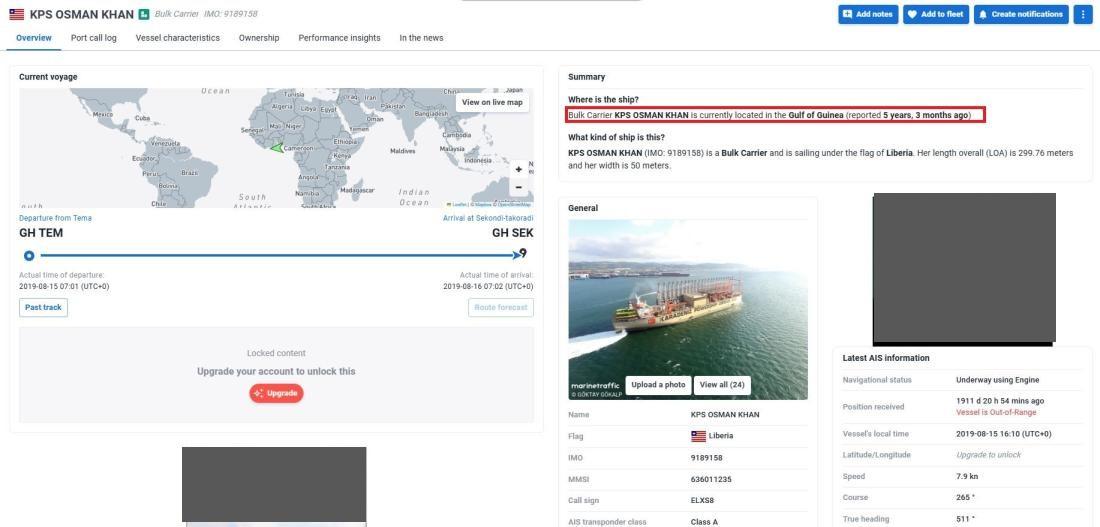The image size is (1100, 527).
Task: Click the Leaflet attribution link on map
Action: pyautogui.click(x=458, y=204)
